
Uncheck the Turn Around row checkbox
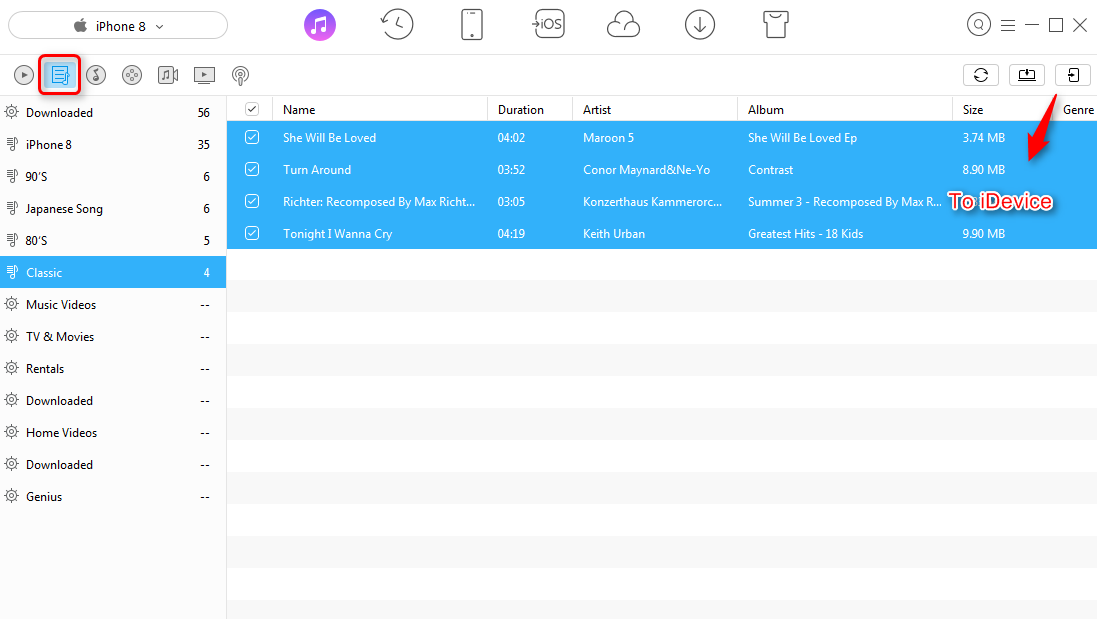click(252, 169)
